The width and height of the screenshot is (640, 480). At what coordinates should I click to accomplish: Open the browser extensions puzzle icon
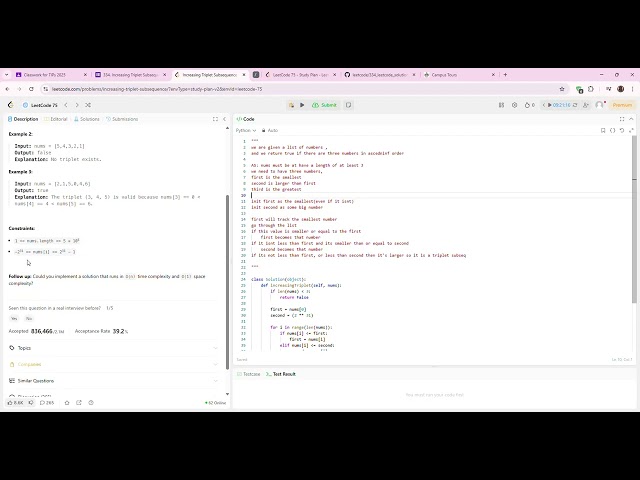point(591,89)
